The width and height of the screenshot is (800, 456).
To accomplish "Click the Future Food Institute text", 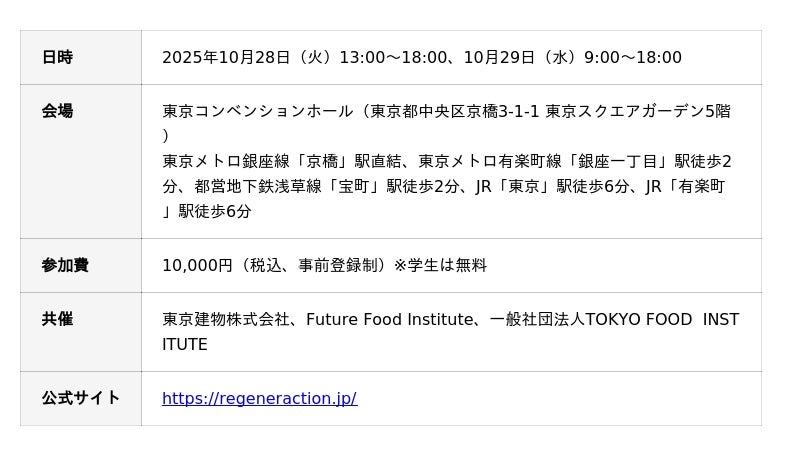I will coord(389,320).
